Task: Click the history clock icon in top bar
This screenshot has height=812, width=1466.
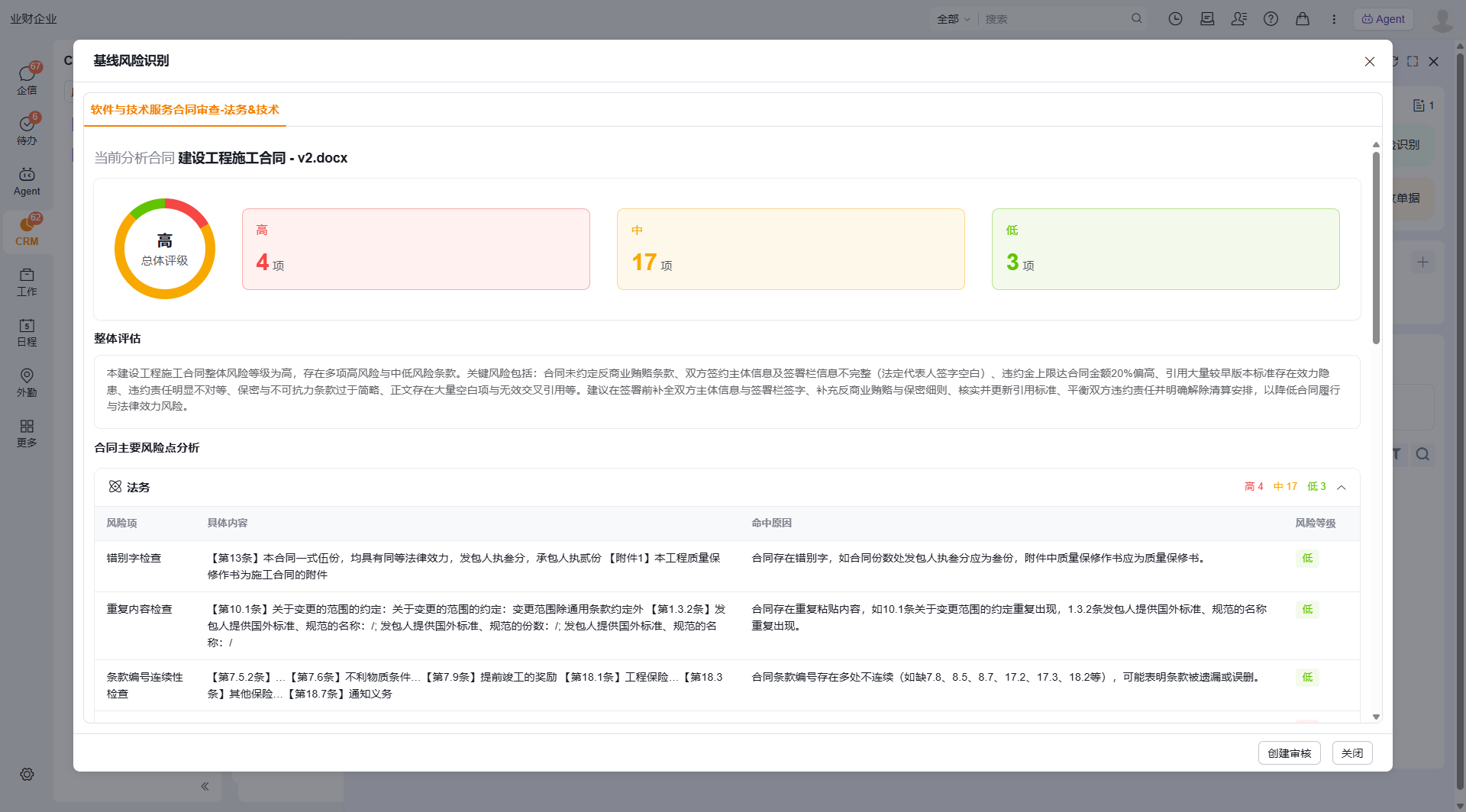Action: coord(1175,19)
